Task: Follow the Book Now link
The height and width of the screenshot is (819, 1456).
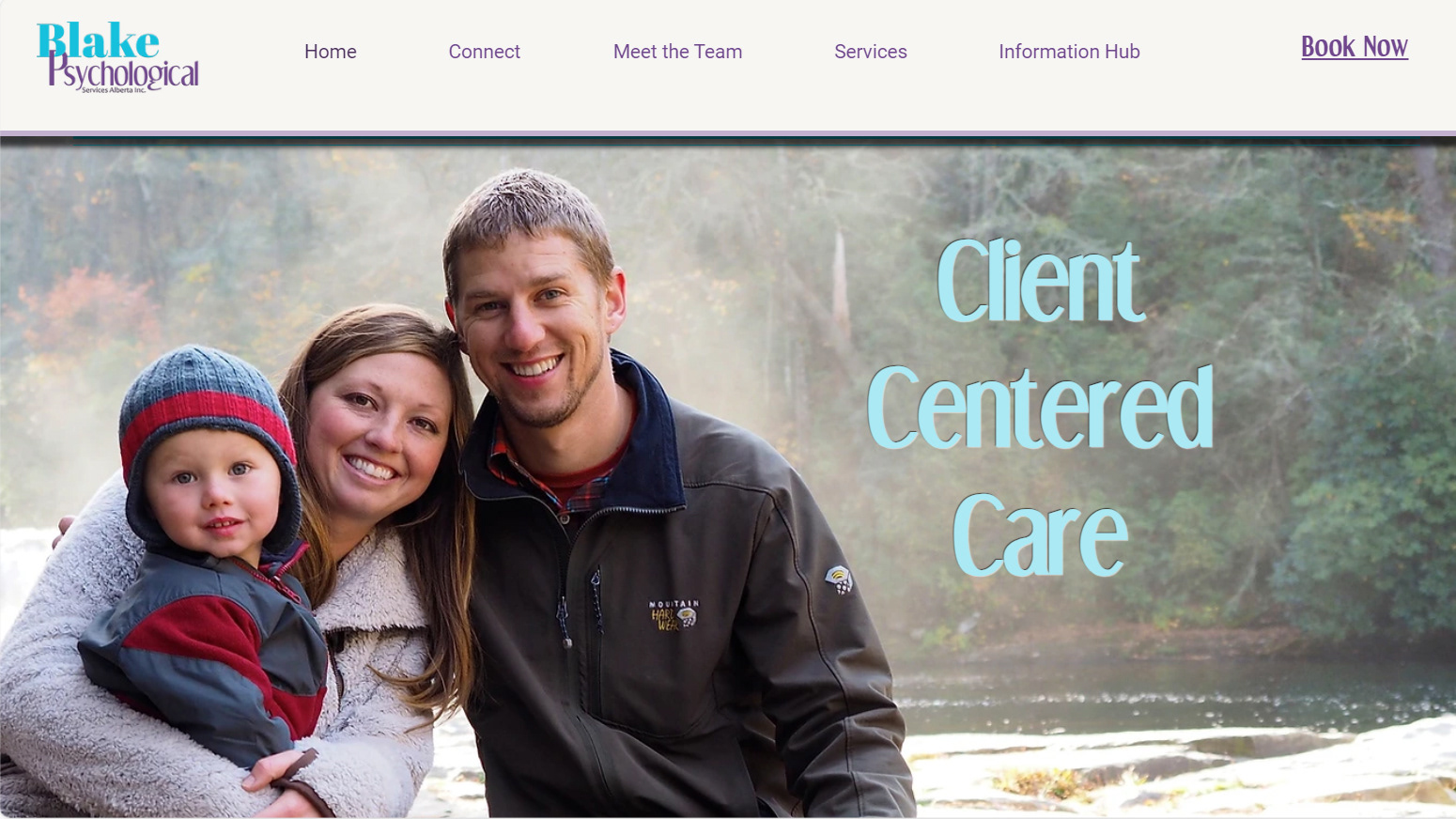Action: pyautogui.click(x=1354, y=47)
